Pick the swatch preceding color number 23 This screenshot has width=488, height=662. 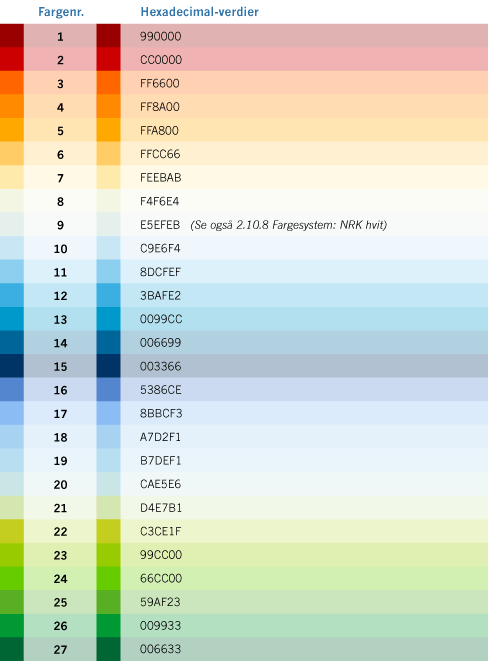click(12, 555)
